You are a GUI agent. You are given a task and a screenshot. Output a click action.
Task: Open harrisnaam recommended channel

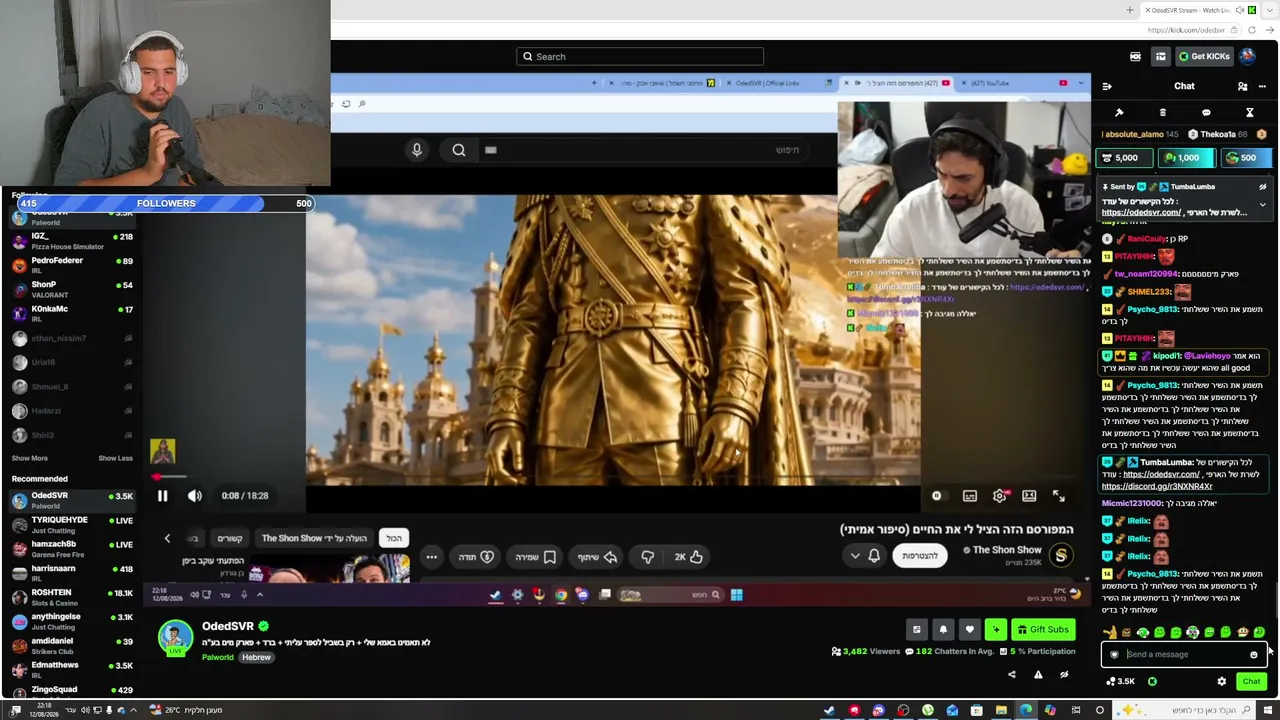(72, 573)
